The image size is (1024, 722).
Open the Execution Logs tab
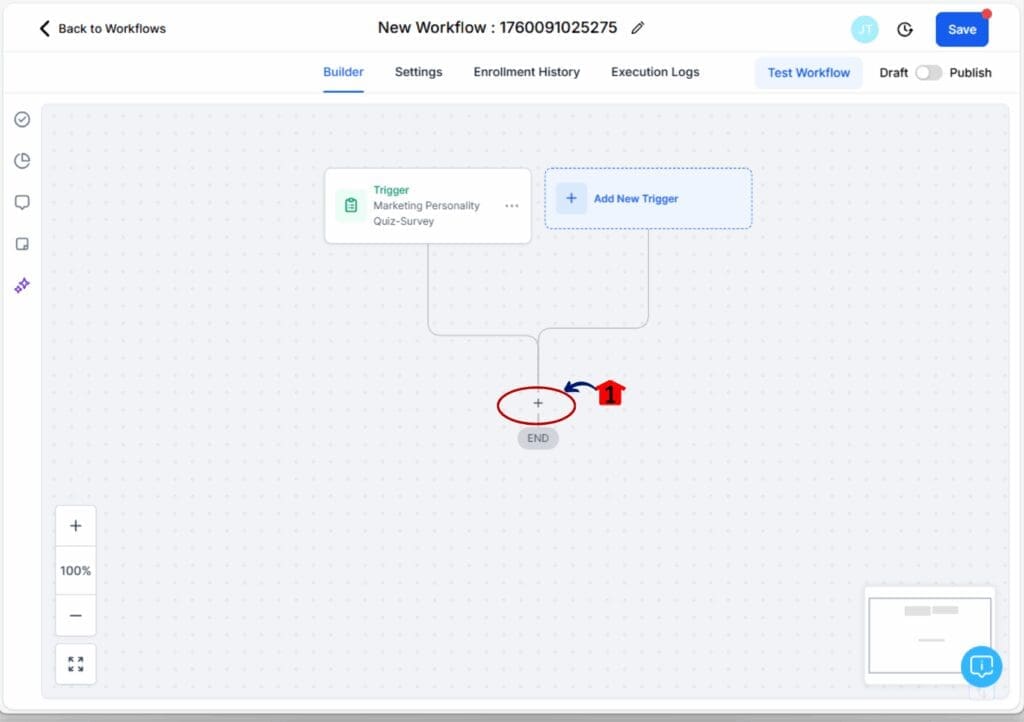pos(655,72)
